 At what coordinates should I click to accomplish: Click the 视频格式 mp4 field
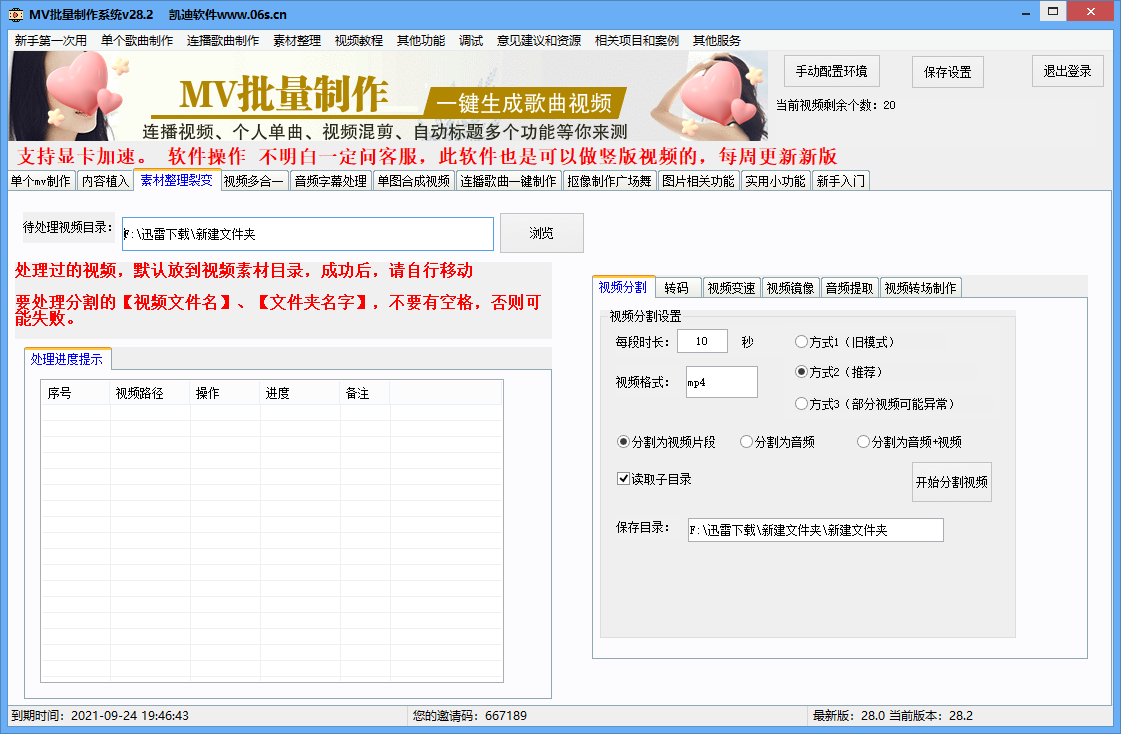(x=721, y=382)
